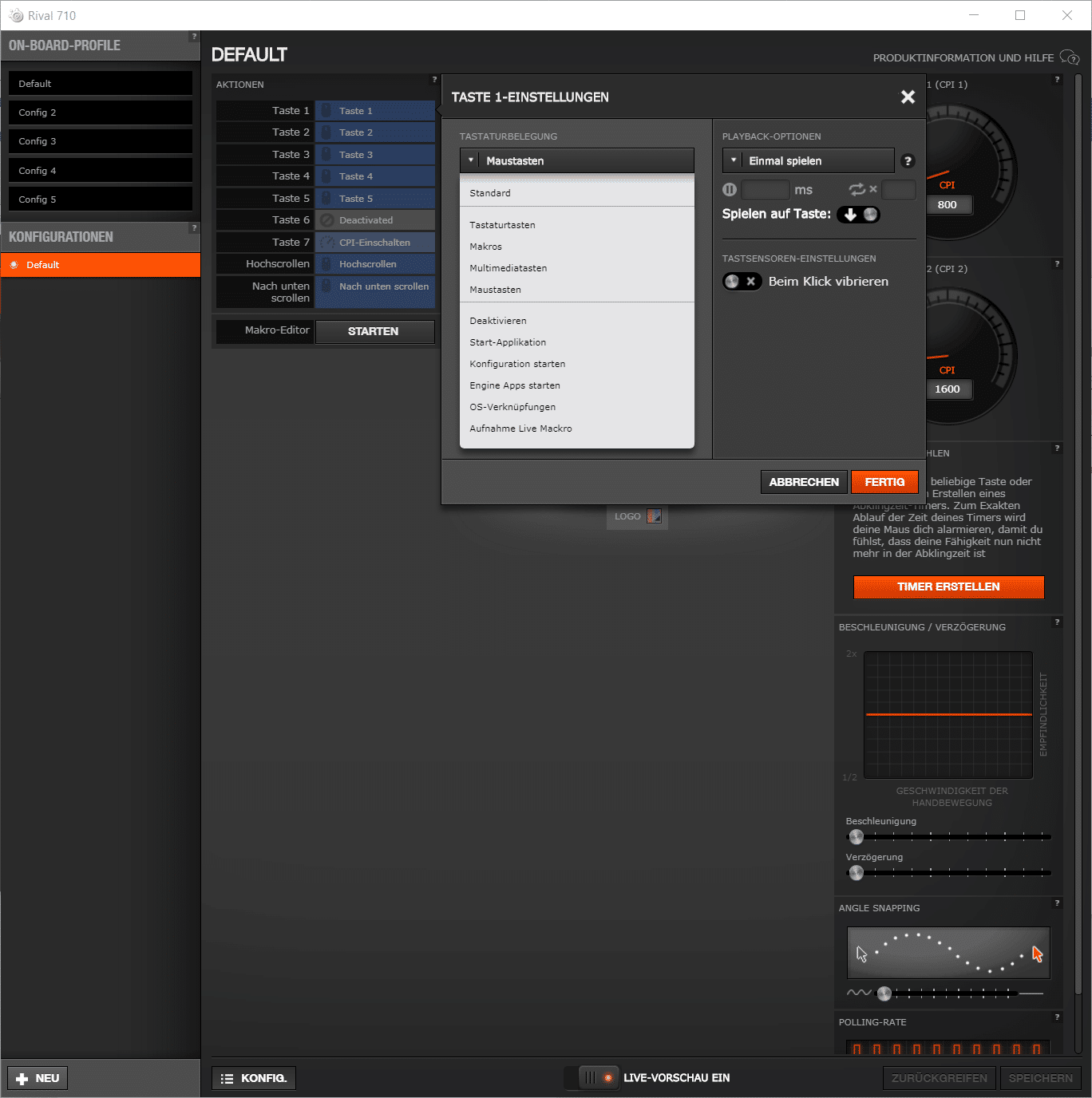
Task: Click the orange cursor icon in Angle Snapping
Action: [x=1037, y=954]
